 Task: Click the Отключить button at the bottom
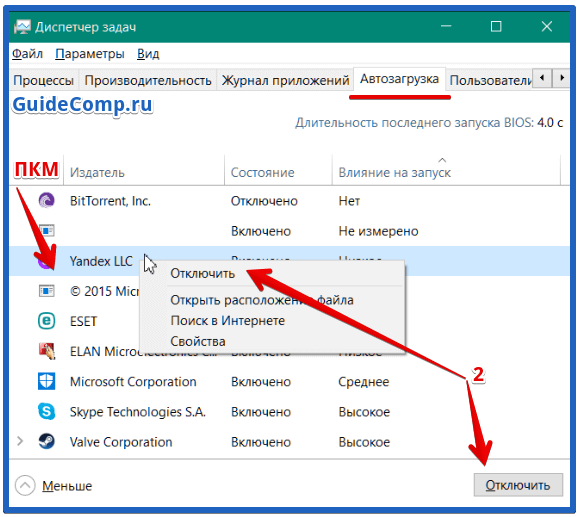point(518,485)
